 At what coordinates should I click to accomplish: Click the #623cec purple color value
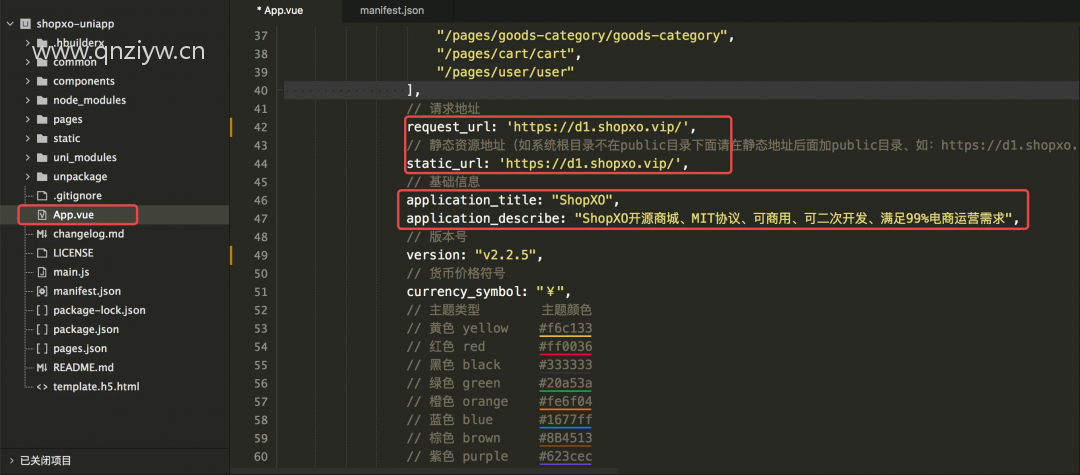[x=565, y=456]
